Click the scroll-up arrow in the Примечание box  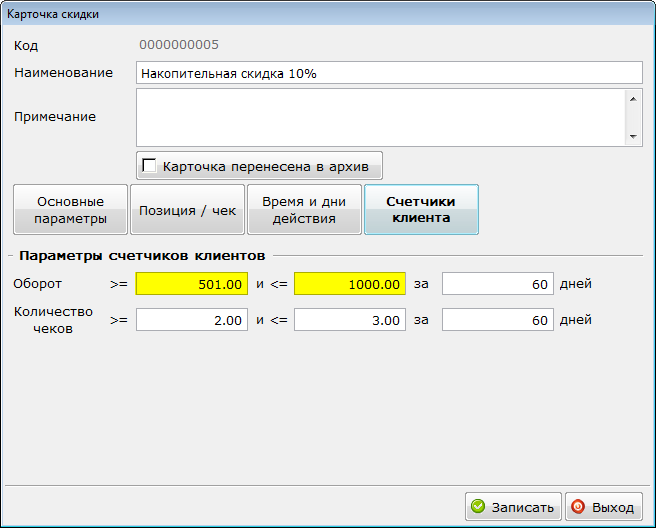click(x=633, y=99)
